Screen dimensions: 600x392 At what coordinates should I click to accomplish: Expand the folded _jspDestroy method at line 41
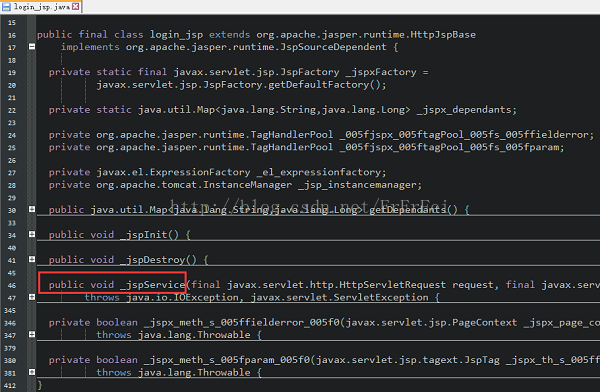[32, 259]
